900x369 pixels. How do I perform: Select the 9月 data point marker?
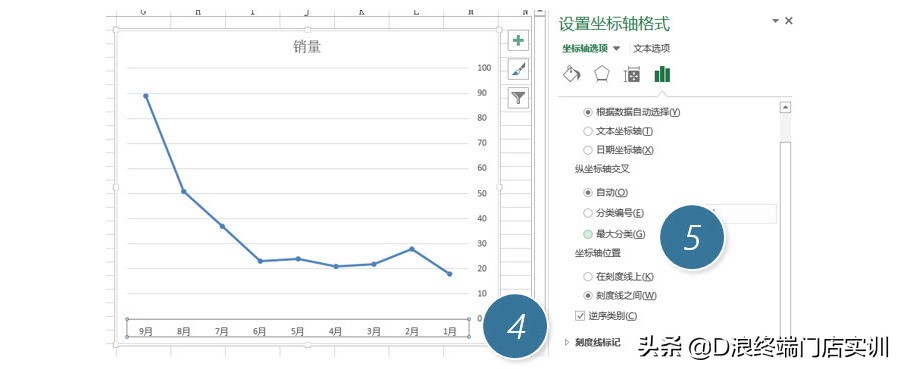pyautogui.click(x=146, y=96)
